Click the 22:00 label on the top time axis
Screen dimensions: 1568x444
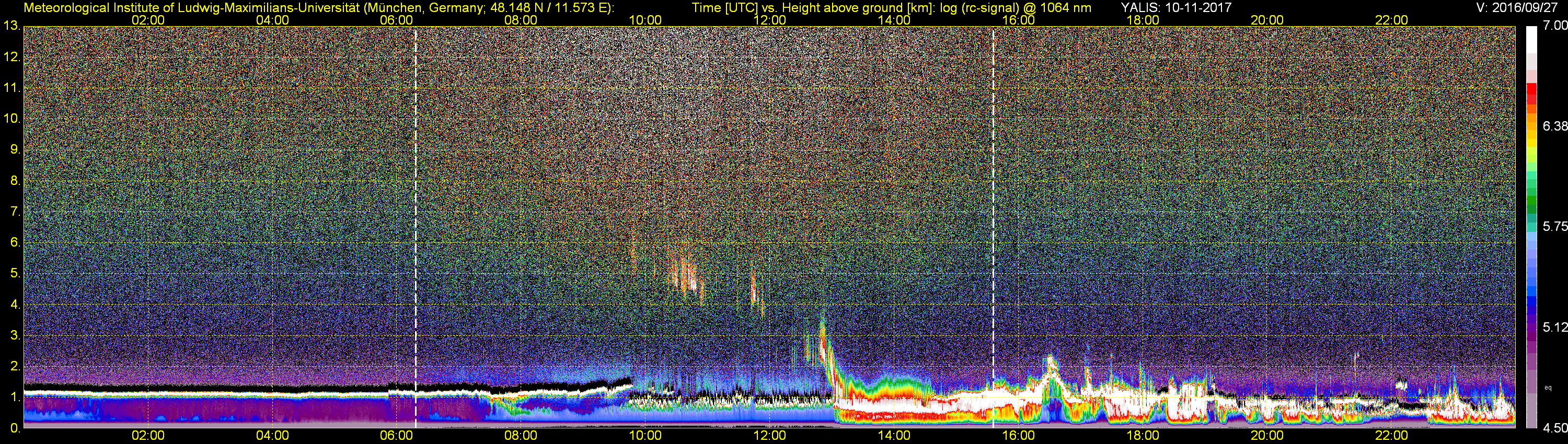tap(1391, 20)
